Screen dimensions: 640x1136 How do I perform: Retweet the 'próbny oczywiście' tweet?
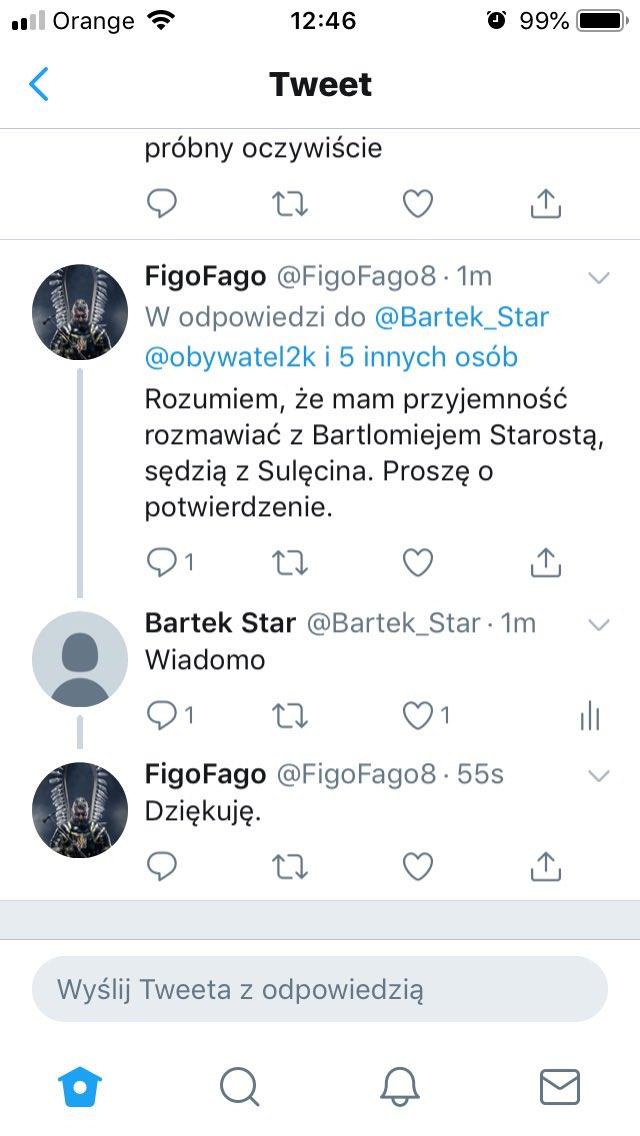(x=290, y=204)
